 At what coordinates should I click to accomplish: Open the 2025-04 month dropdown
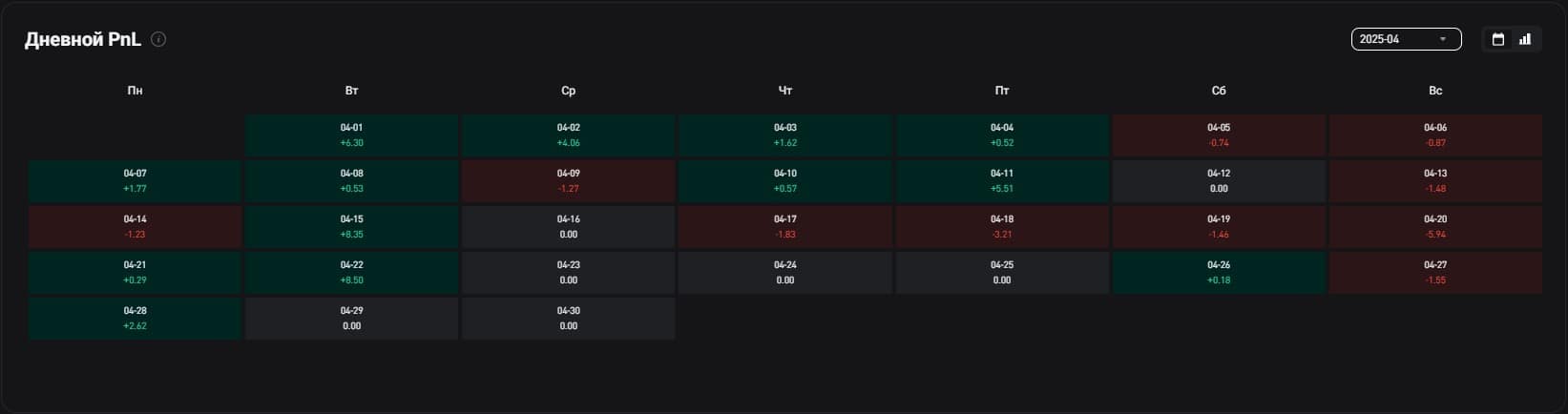[1406, 39]
